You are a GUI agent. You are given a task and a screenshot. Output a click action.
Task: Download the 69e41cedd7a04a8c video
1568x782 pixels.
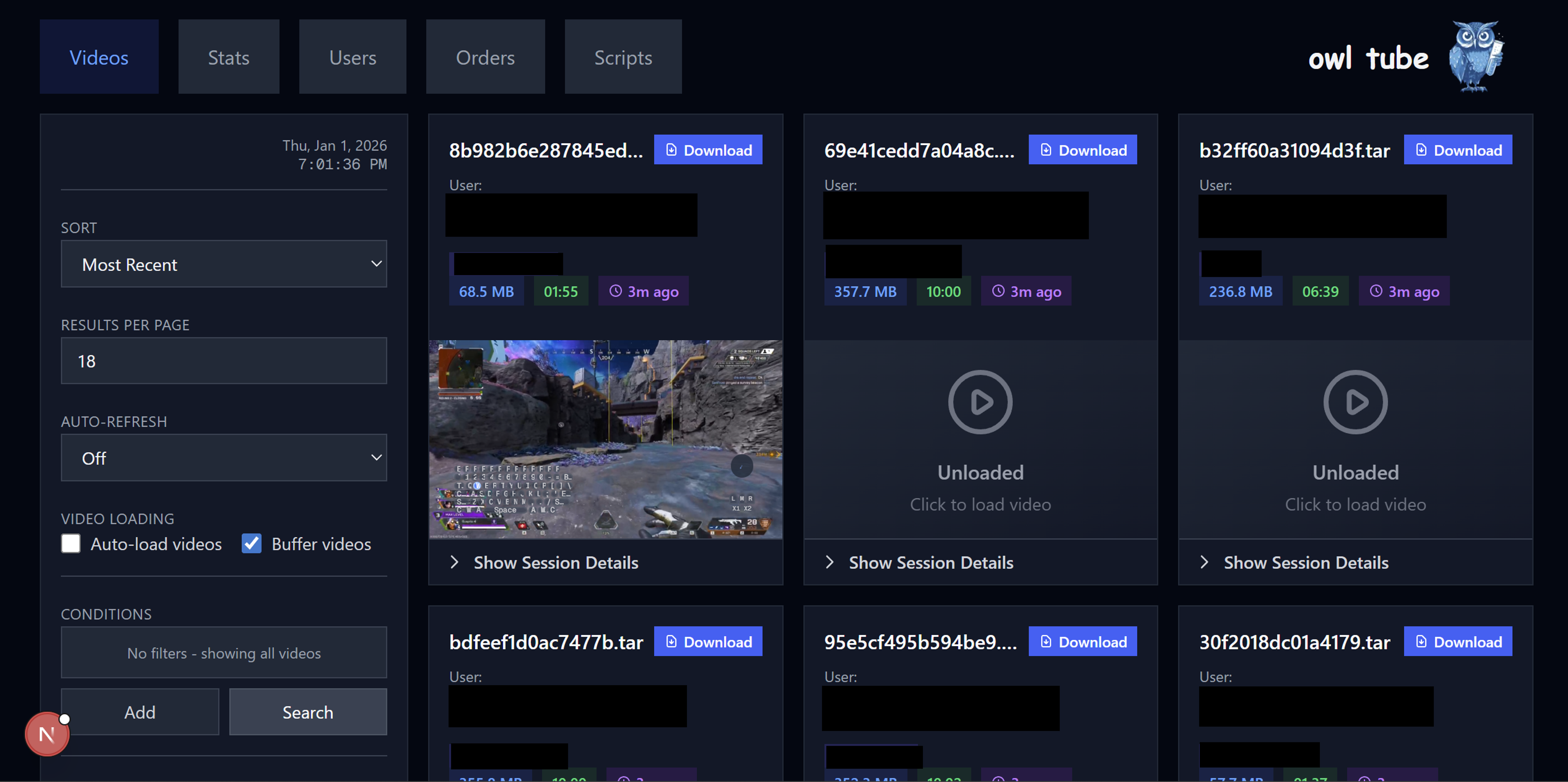1083,150
